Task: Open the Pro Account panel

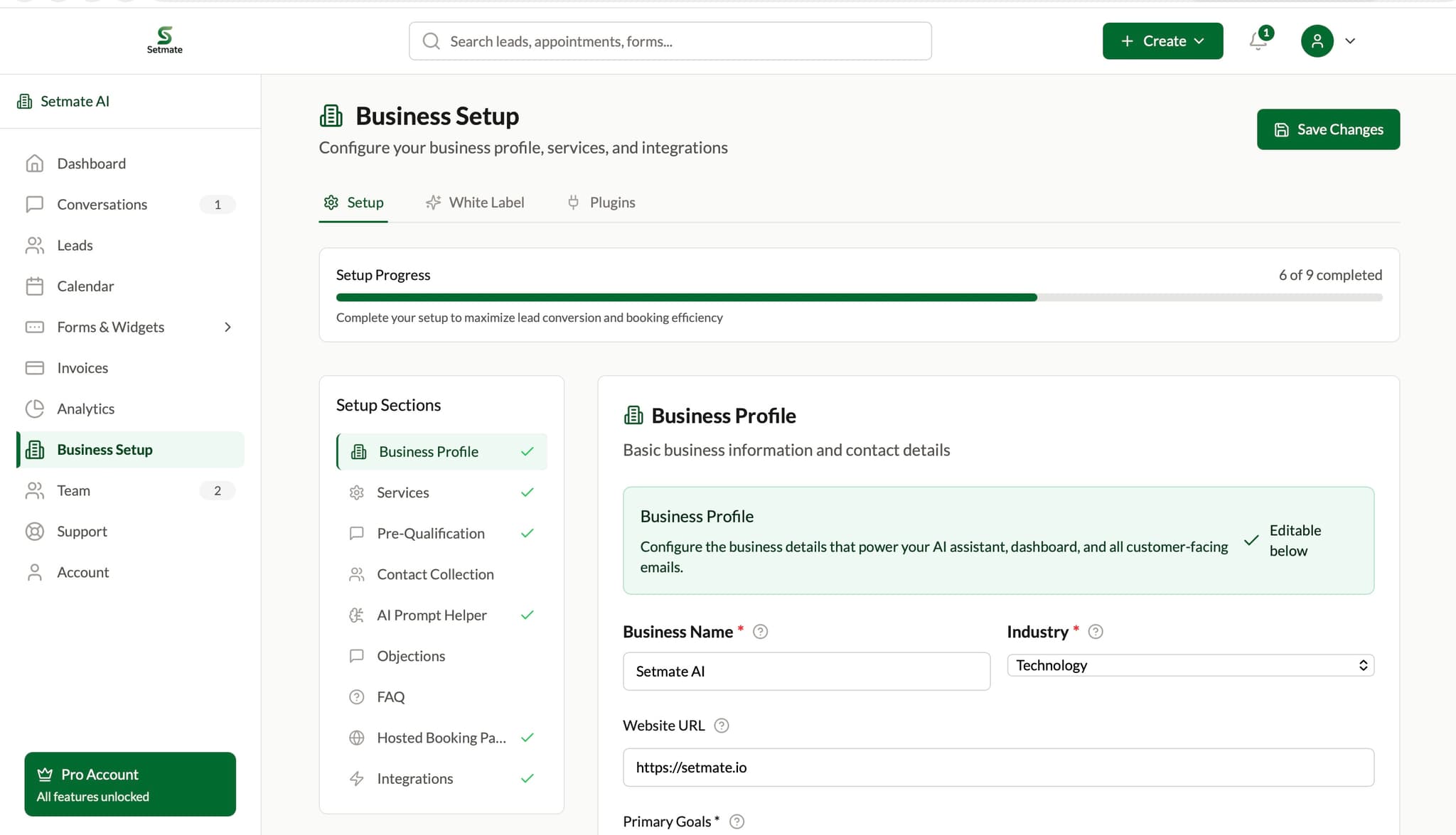Action: coord(130,784)
